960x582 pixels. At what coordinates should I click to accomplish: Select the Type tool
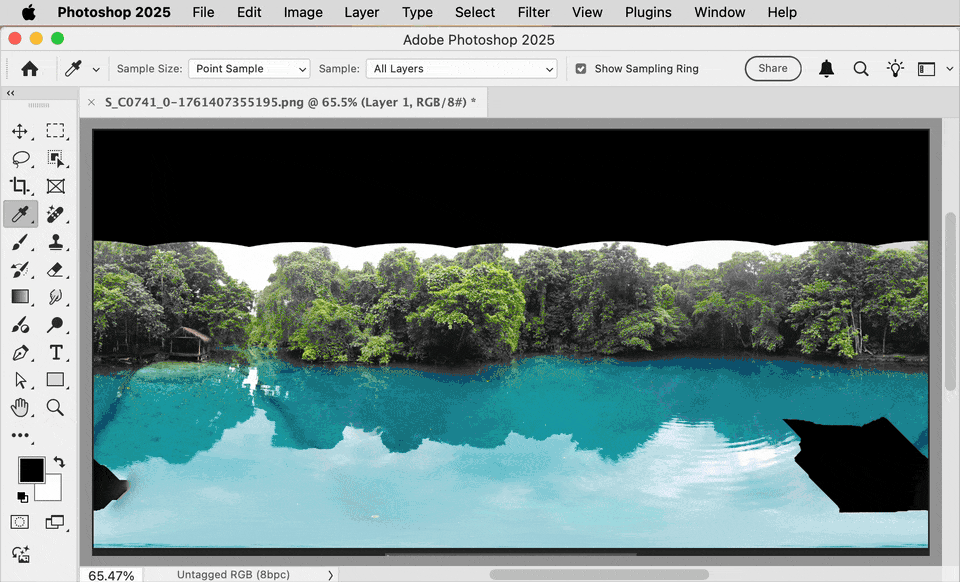click(55, 352)
